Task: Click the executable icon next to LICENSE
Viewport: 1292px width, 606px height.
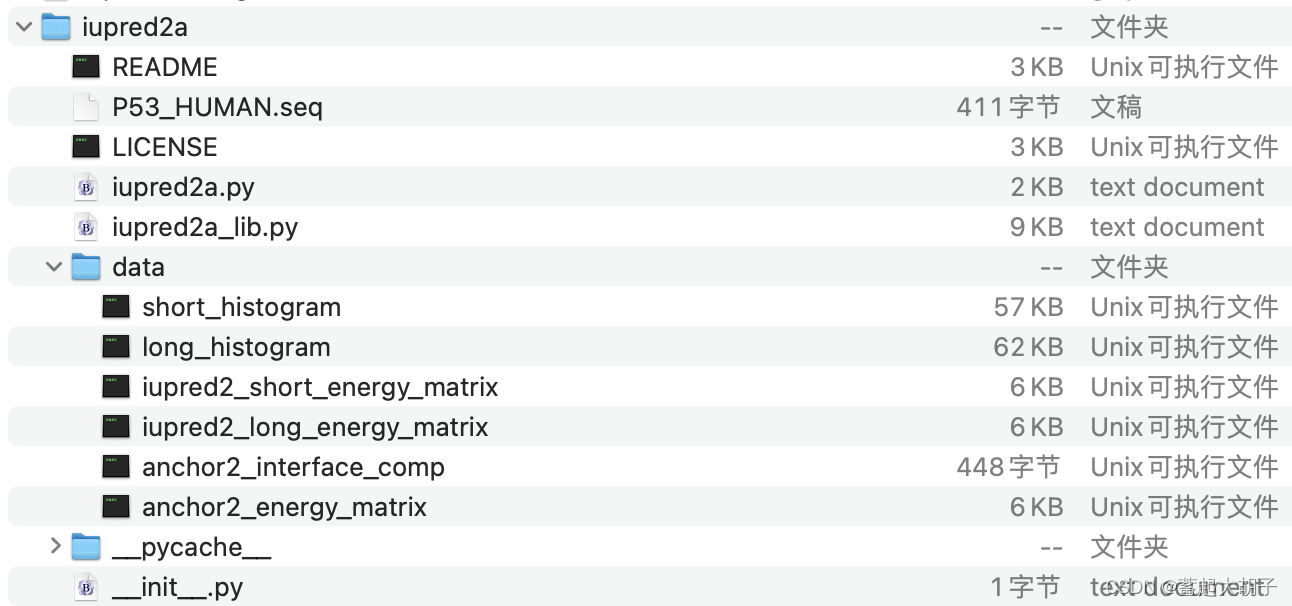Action: pos(86,147)
